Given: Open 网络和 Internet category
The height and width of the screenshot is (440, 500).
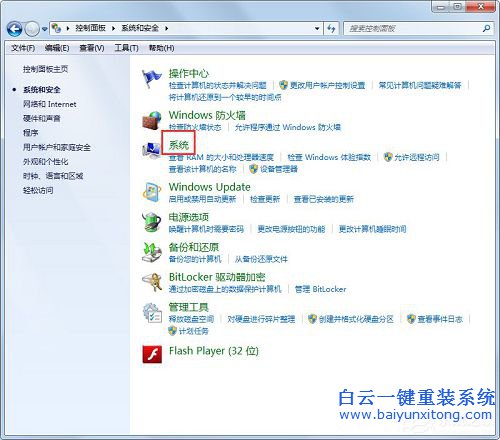Looking at the screenshot, I should 50,104.
